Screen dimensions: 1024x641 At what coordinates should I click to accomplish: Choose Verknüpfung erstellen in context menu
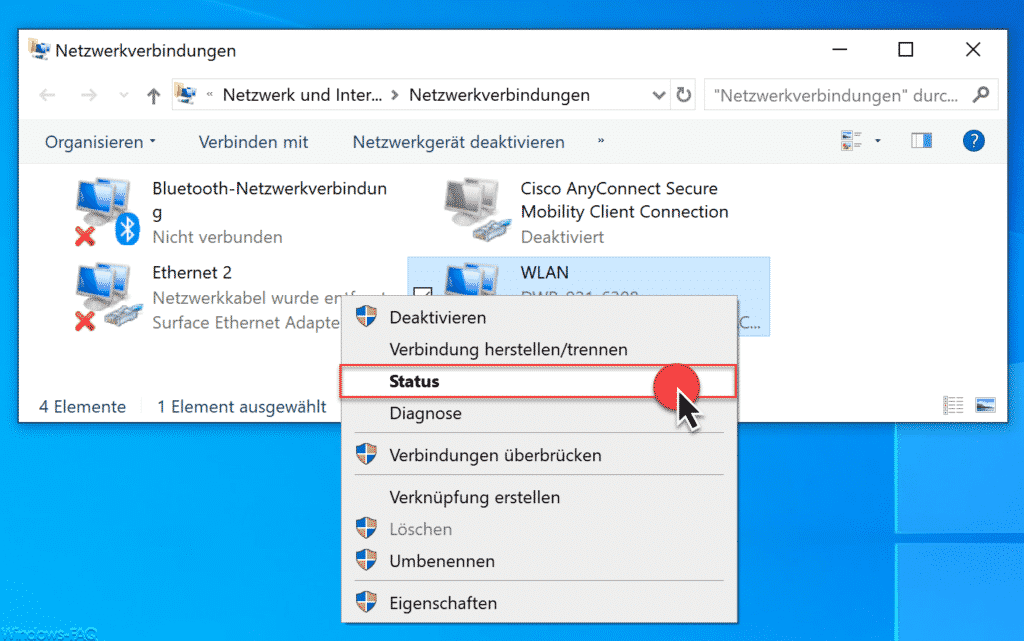[539, 497]
